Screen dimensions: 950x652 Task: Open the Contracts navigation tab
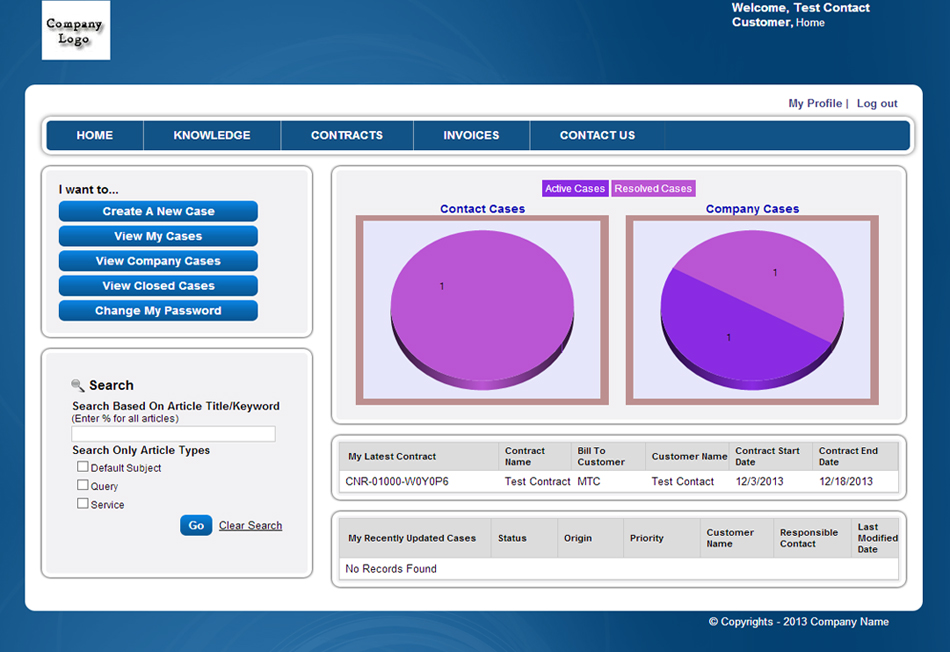pyautogui.click(x=347, y=136)
